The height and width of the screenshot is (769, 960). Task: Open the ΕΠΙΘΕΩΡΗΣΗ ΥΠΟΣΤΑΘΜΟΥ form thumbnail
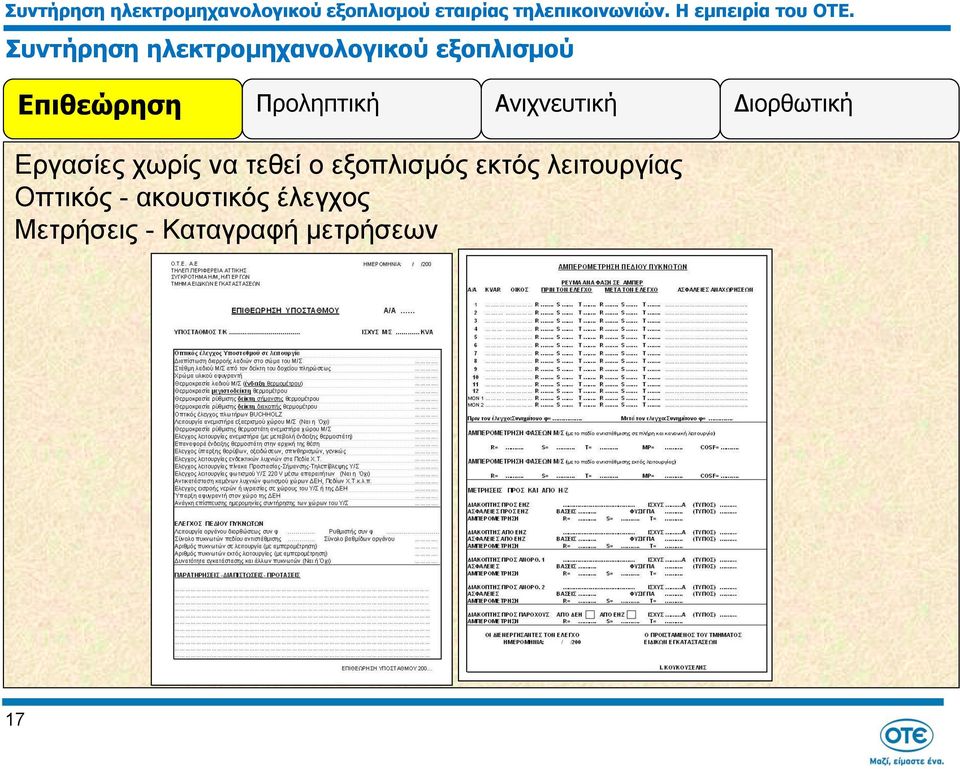tap(302, 469)
